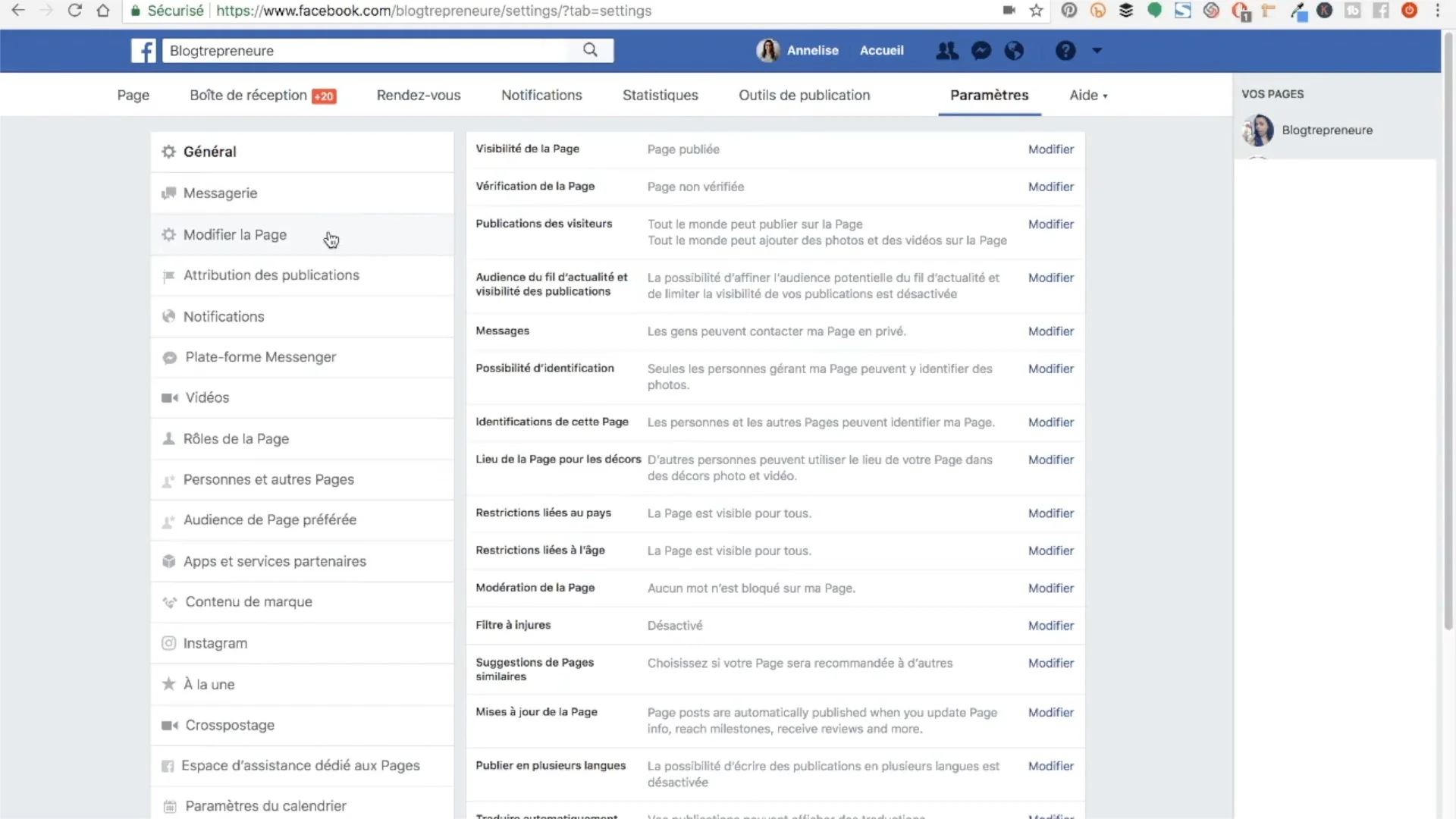1456x819 pixels.
Task: Click the Instagram camera icon
Action: click(x=168, y=643)
